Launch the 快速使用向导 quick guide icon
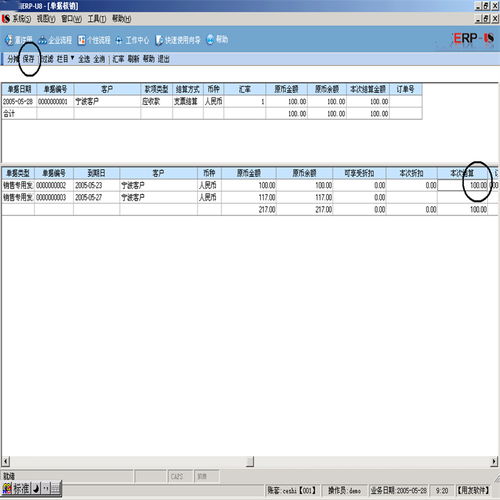 tap(159, 40)
